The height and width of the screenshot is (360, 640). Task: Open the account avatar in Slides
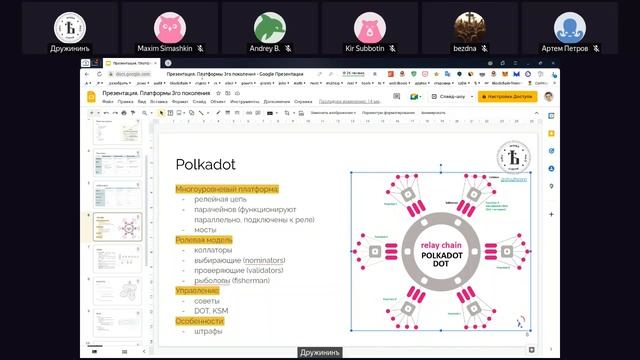(x=549, y=97)
